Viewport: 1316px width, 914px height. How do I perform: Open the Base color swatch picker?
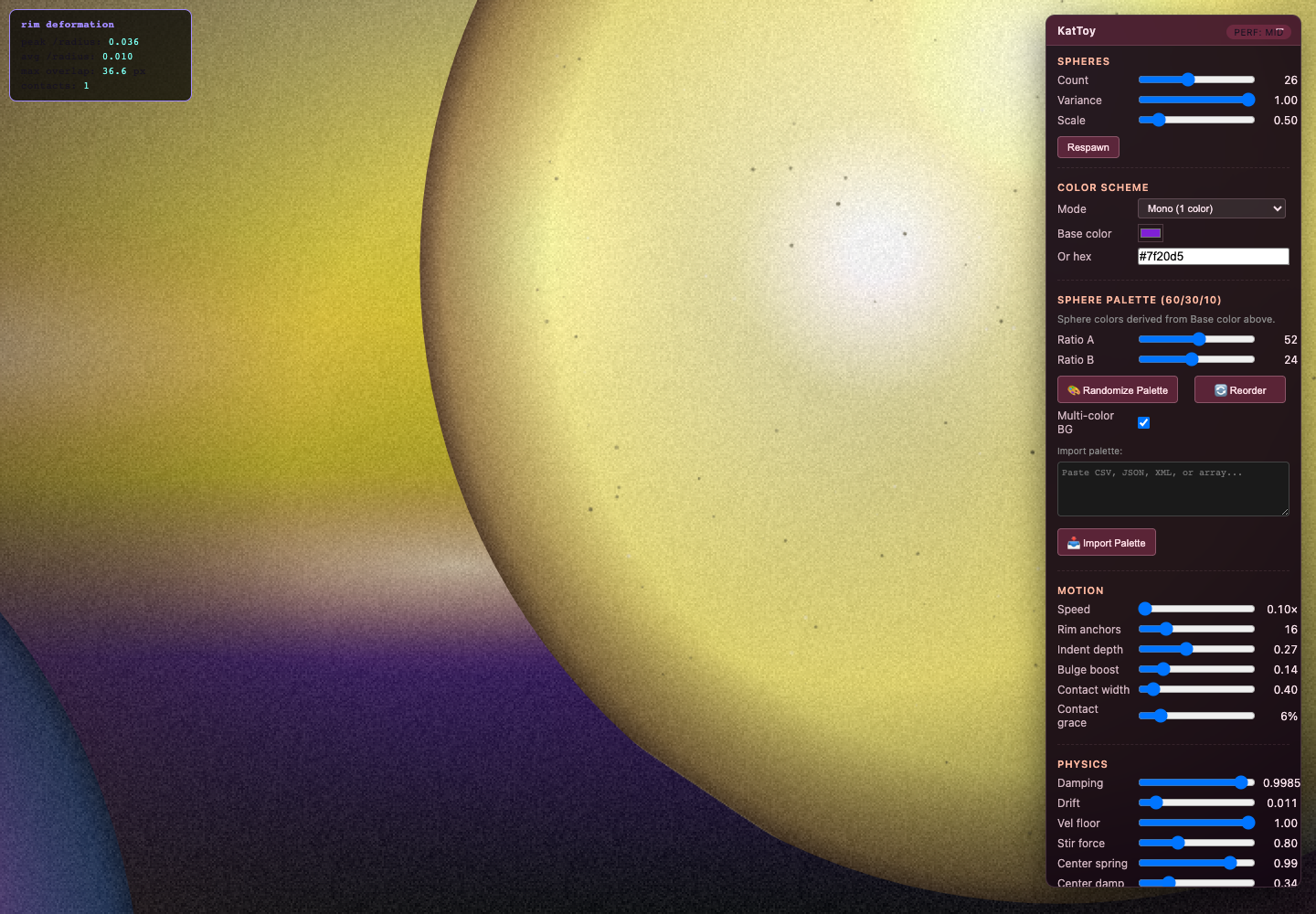coord(1151,233)
